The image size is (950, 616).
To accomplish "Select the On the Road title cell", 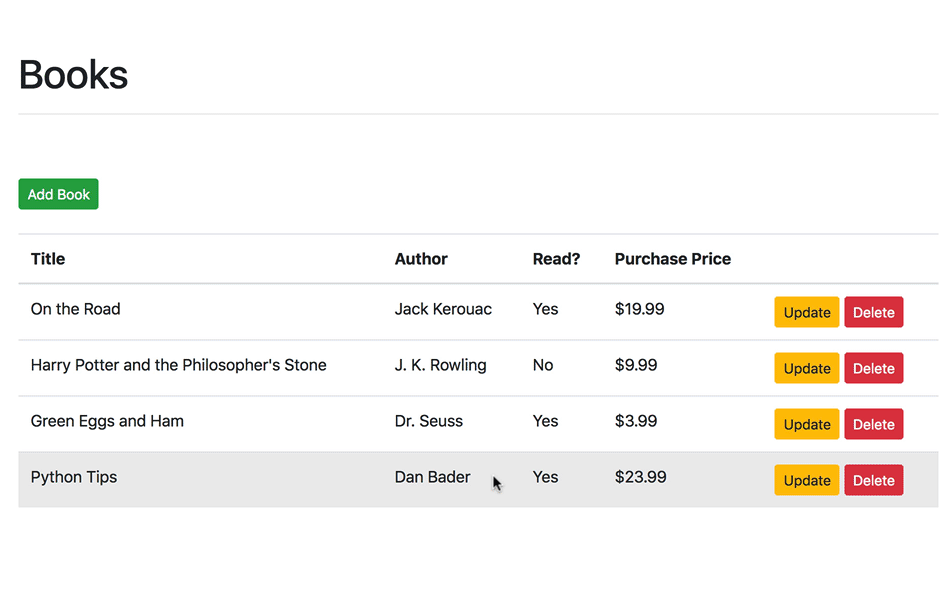I will [x=76, y=309].
